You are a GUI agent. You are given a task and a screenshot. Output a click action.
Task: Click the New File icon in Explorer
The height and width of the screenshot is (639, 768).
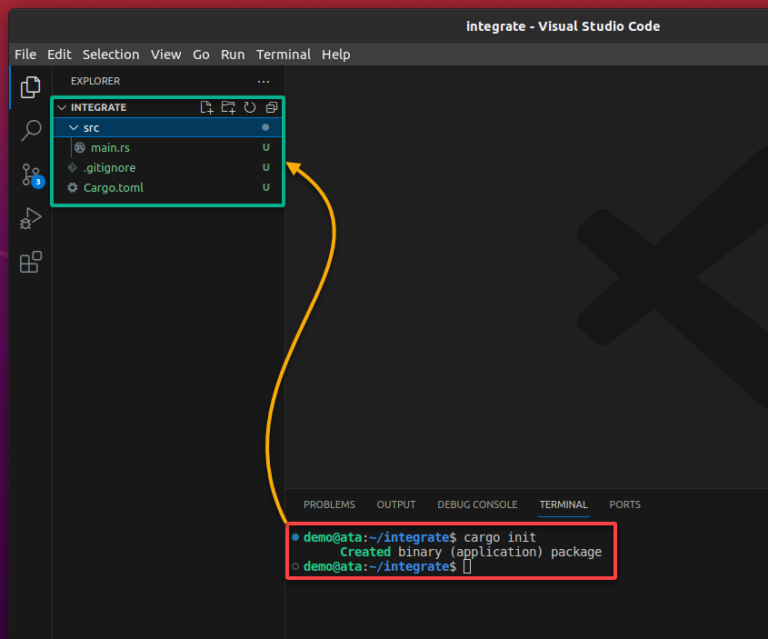[207, 107]
